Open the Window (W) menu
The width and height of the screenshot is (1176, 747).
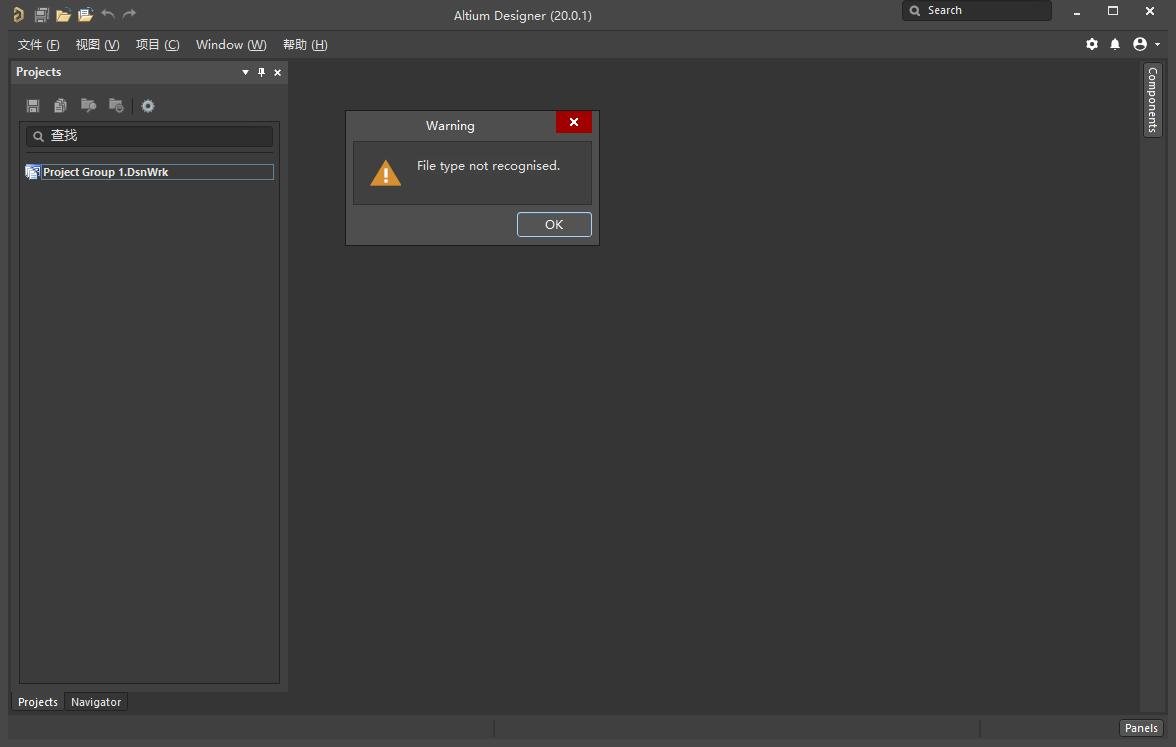(x=231, y=45)
